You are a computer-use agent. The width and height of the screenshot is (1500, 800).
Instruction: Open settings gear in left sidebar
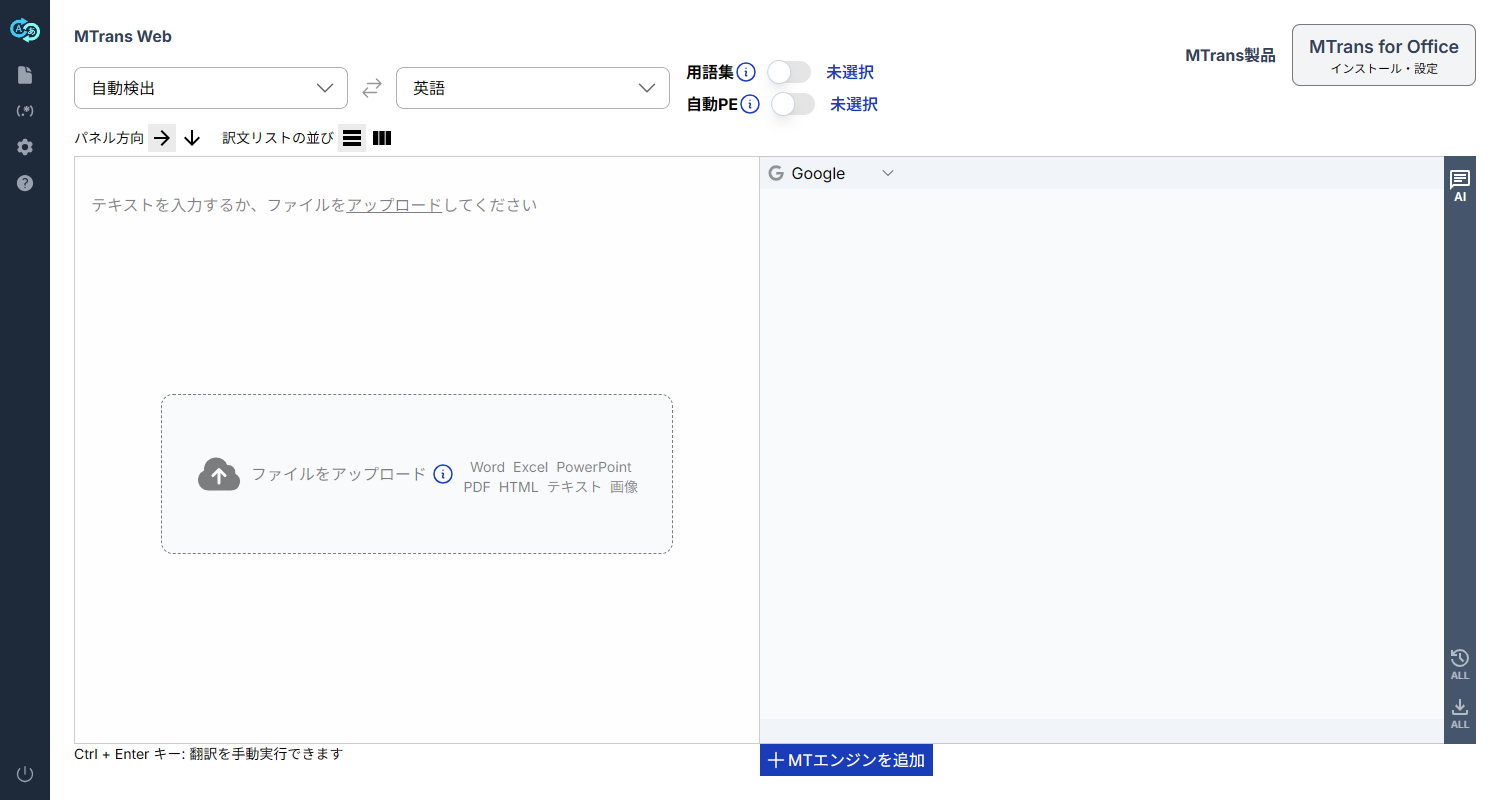point(25,147)
